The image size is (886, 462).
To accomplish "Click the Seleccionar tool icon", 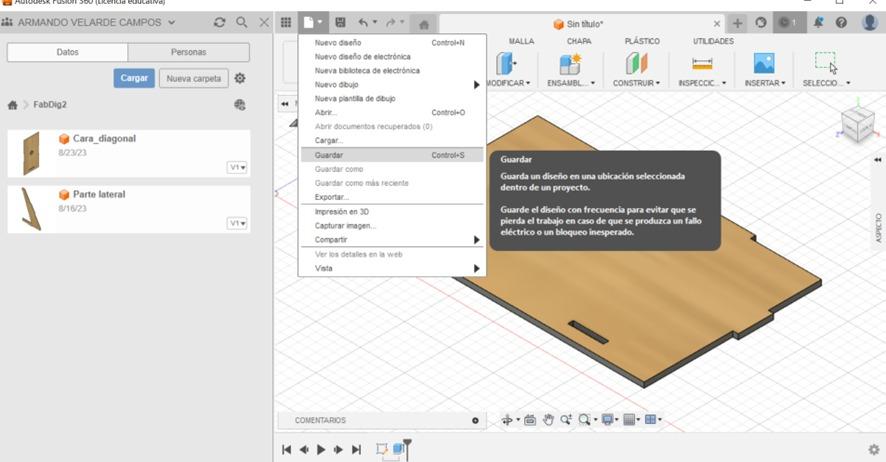I will click(825, 63).
